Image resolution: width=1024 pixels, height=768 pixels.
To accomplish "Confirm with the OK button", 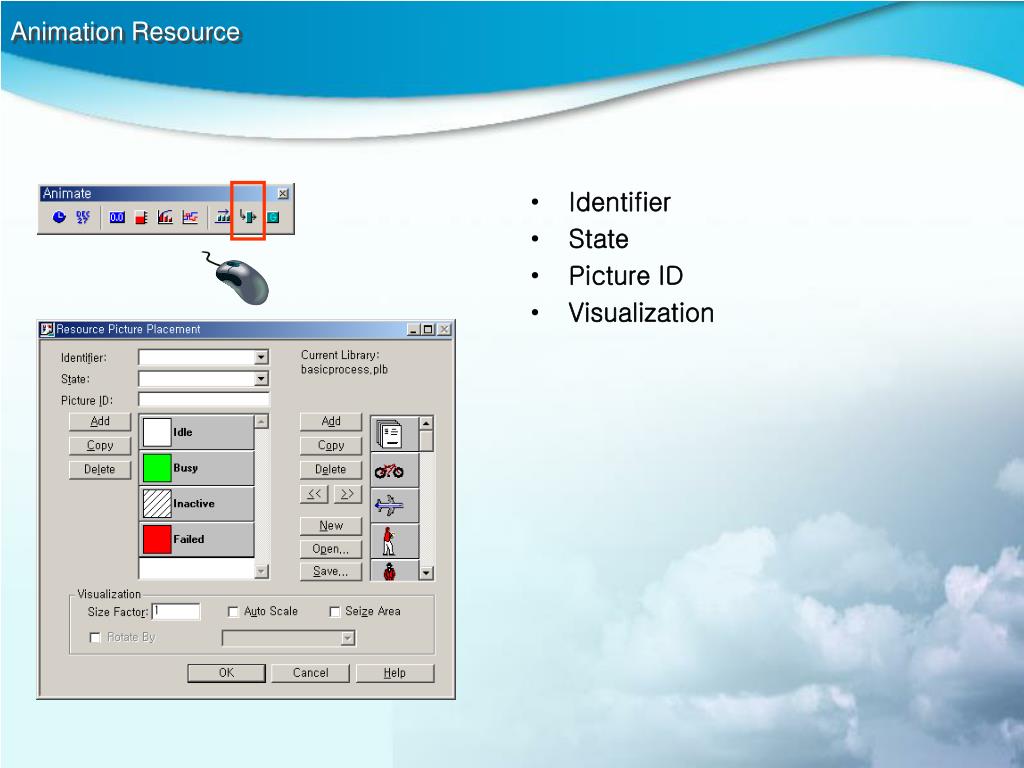I will [227, 673].
